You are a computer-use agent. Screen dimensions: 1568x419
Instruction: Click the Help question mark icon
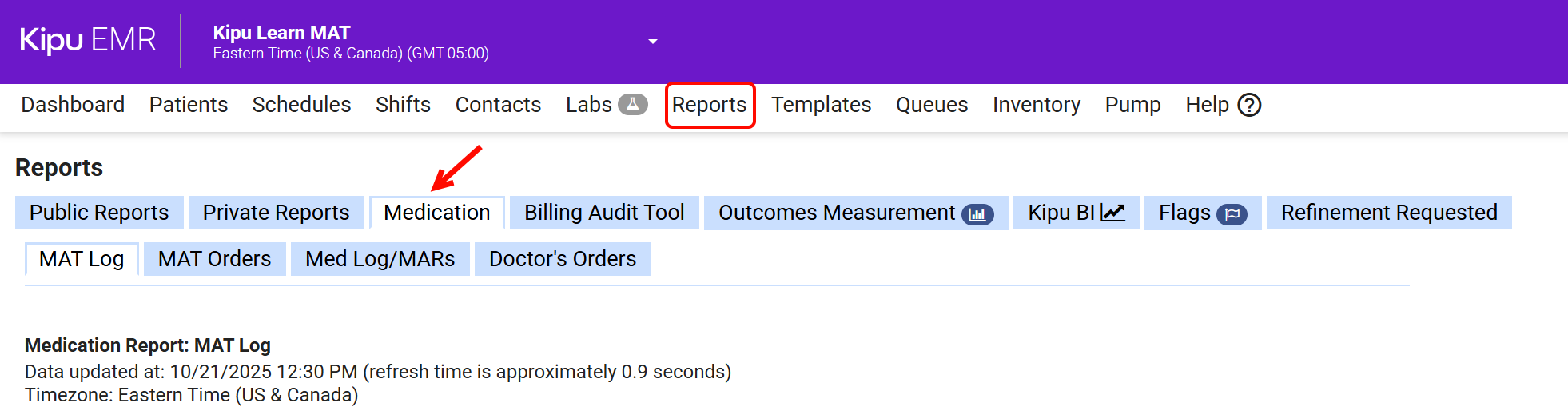pos(1248,105)
